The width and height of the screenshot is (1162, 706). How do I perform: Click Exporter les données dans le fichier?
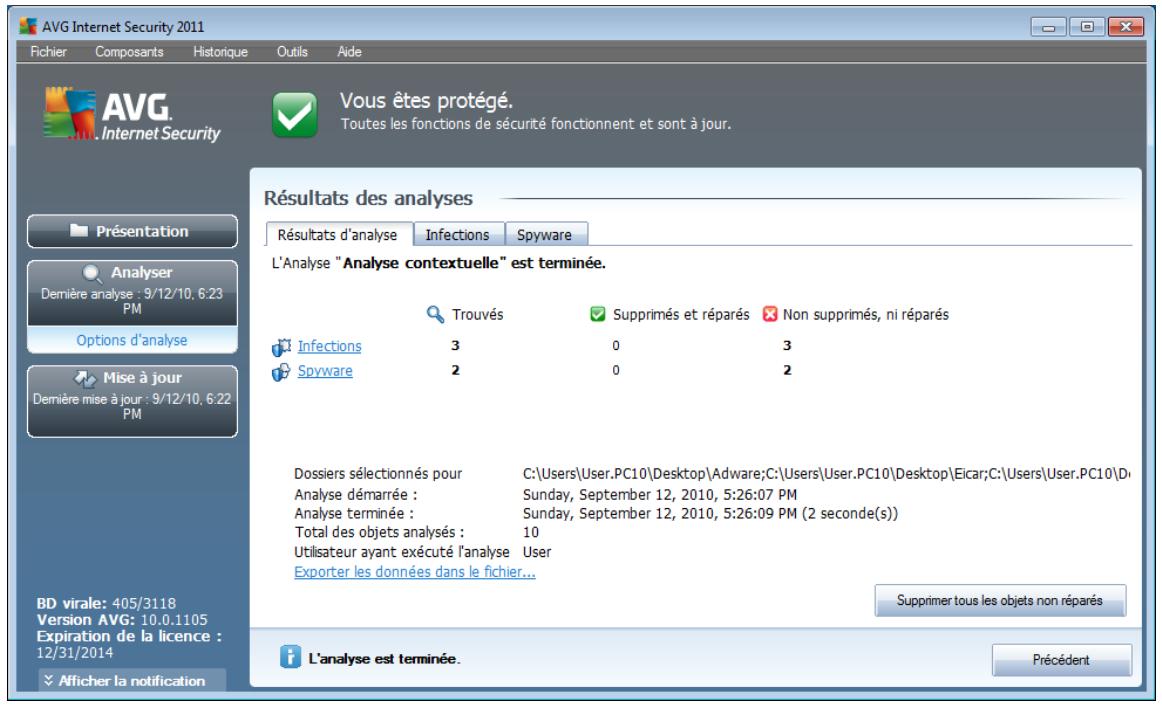point(414,572)
